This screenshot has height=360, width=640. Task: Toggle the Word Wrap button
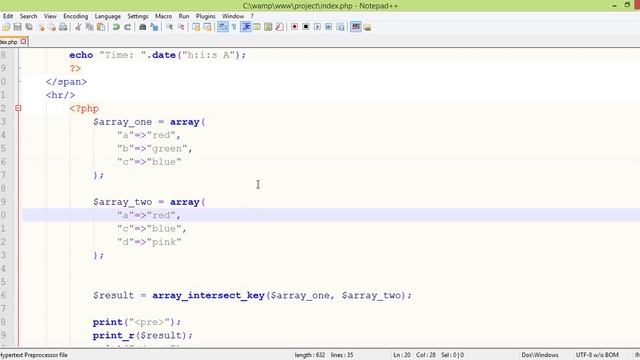[222, 27]
